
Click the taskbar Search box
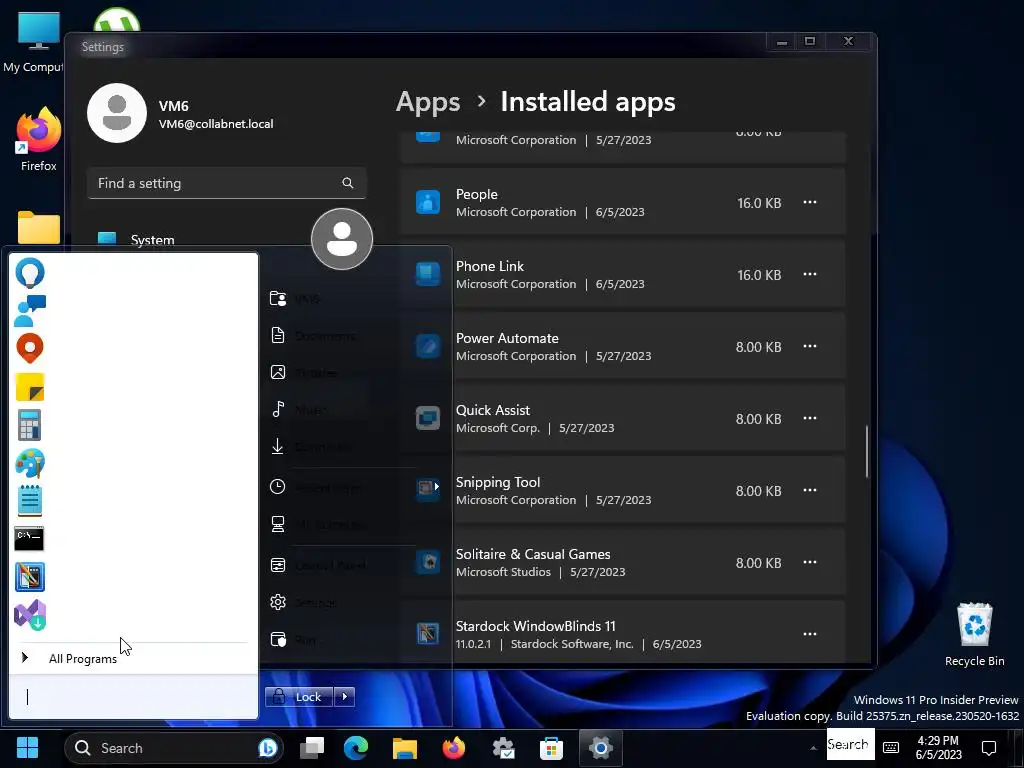pyautogui.click(x=174, y=748)
